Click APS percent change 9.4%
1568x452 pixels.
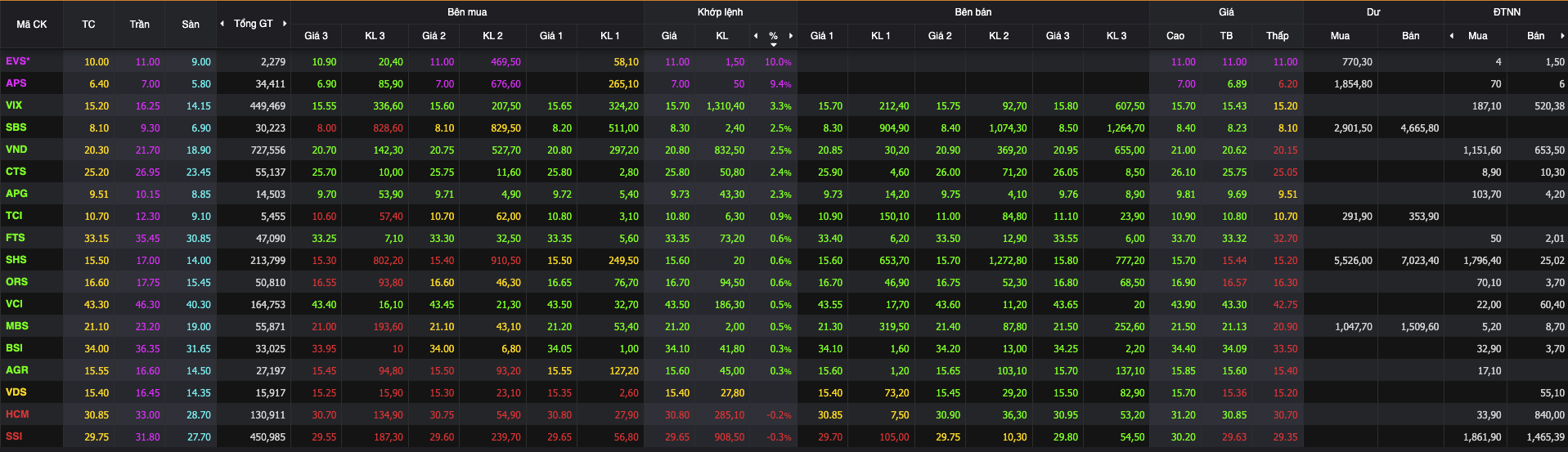(x=780, y=84)
